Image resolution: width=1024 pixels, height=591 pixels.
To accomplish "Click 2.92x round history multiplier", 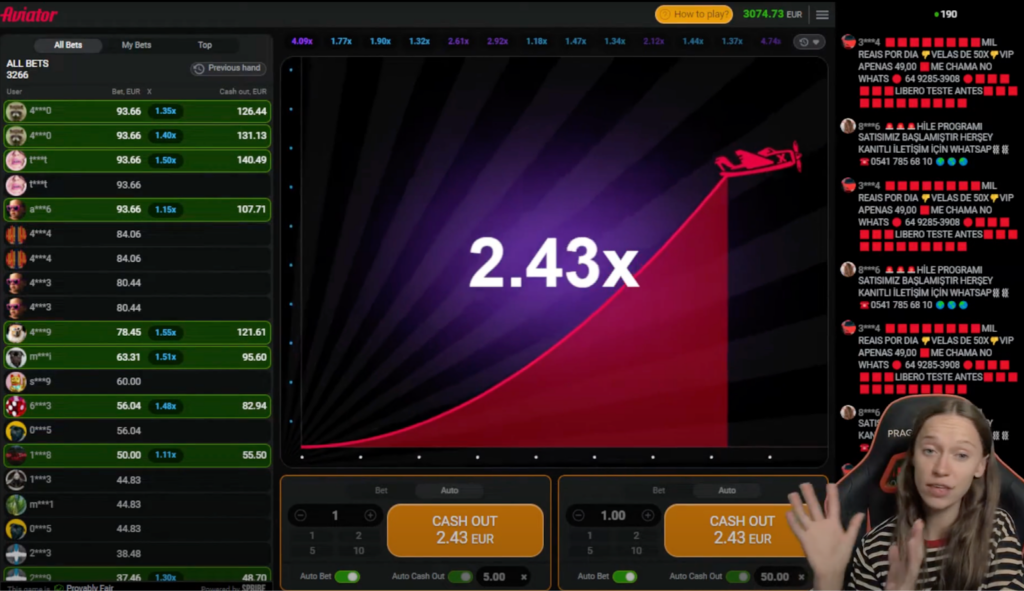I will [x=498, y=41].
